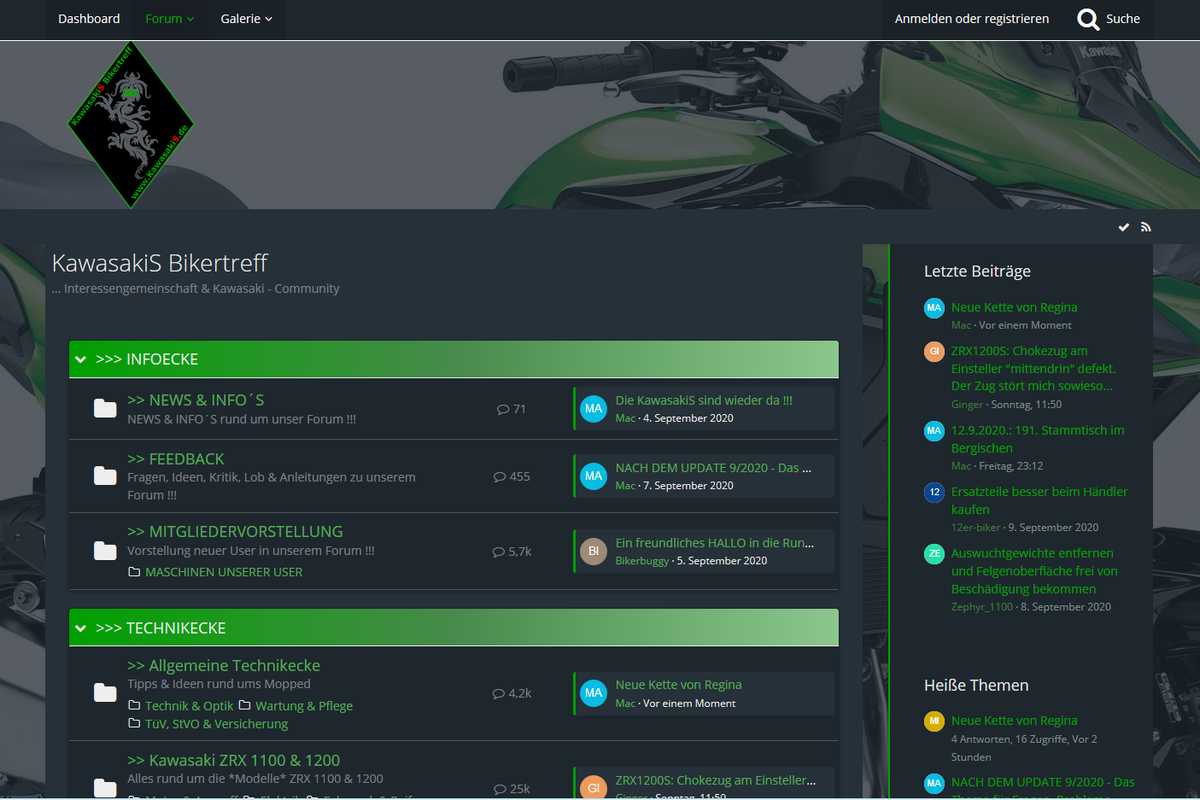Click the 25k posts count text

pyautogui.click(x=520, y=789)
